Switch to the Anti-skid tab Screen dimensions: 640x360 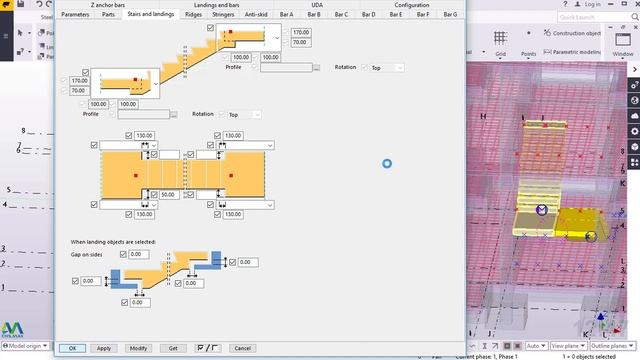tap(256, 14)
